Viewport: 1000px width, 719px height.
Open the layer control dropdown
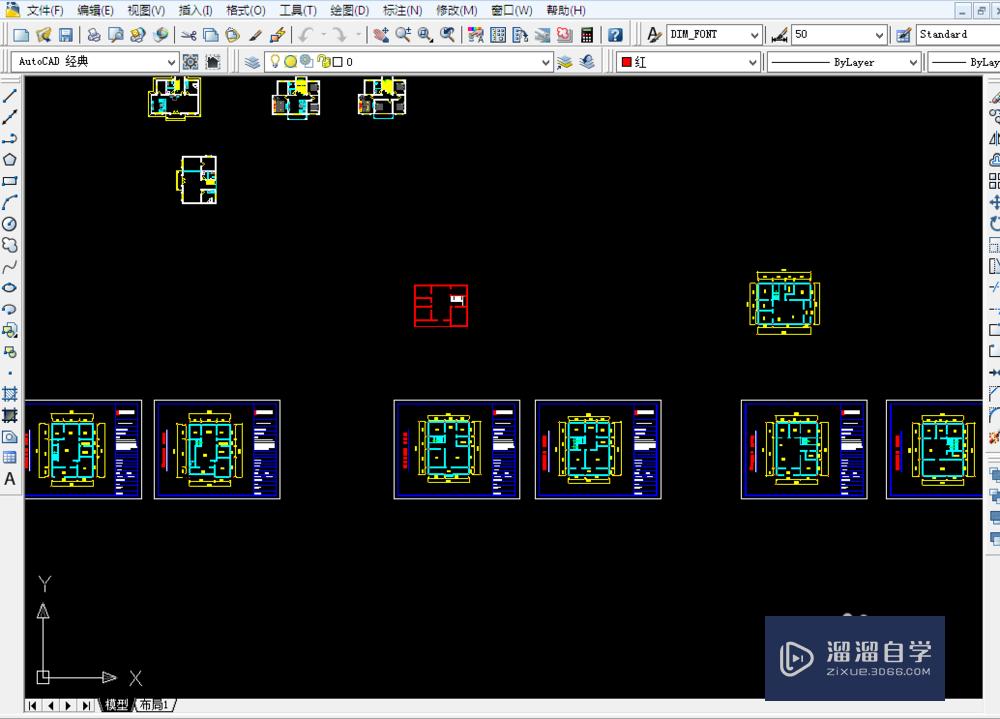[546, 61]
